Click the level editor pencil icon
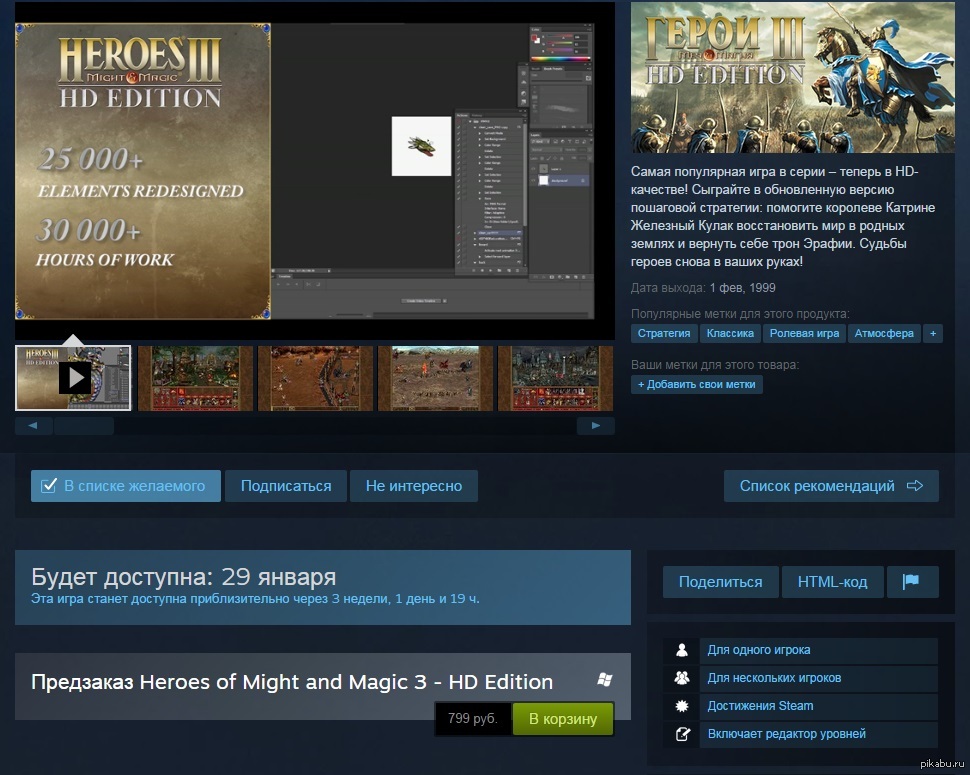The width and height of the screenshot is (970, 775). [x=682, y=734]
